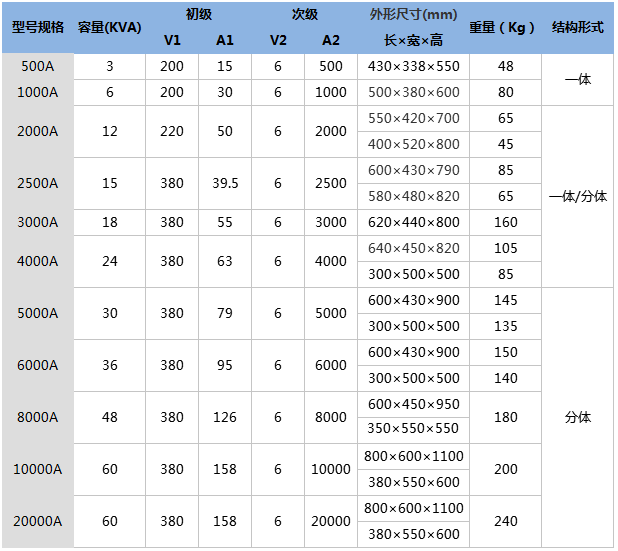Click A1 value 79 in 5000A row
This screenshot has height=551, width=618.
[x=225, y=313]
